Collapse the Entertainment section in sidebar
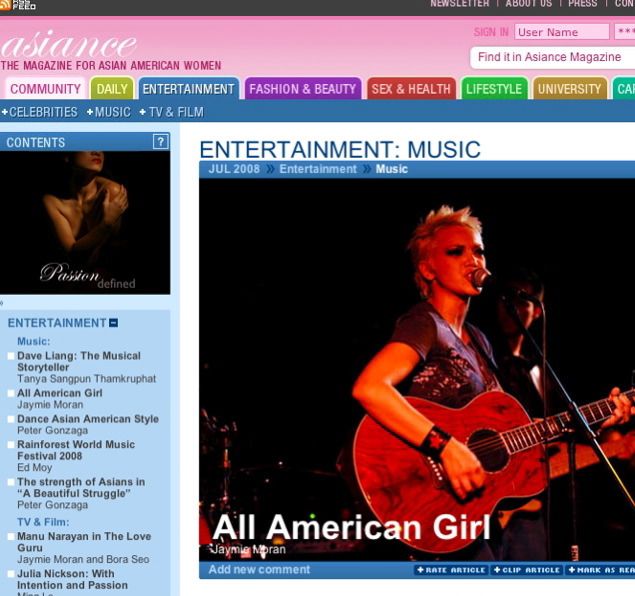This screenshot has height=596, width=635. [x=113, y=323]
